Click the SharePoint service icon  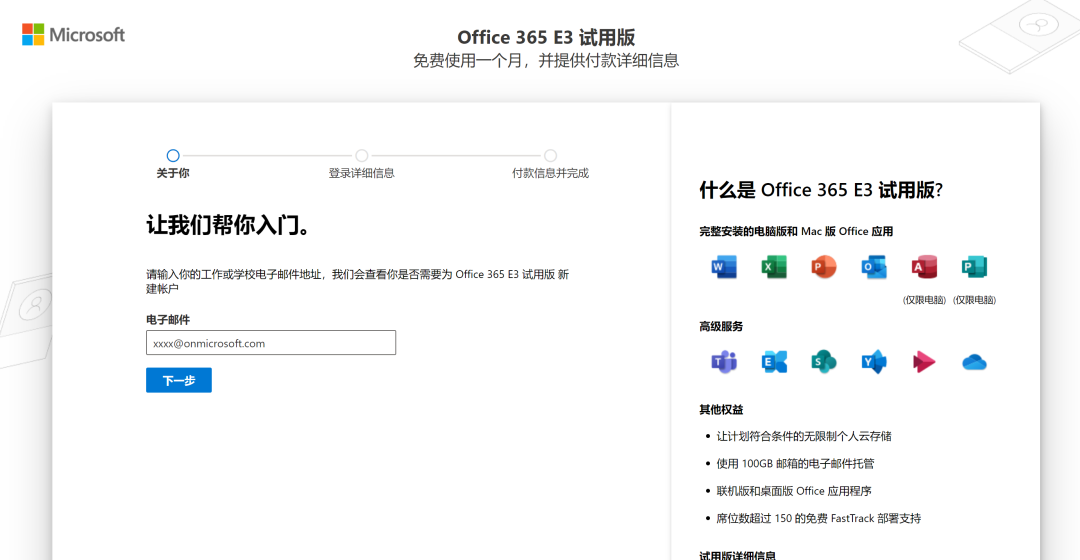click(824, 362)
